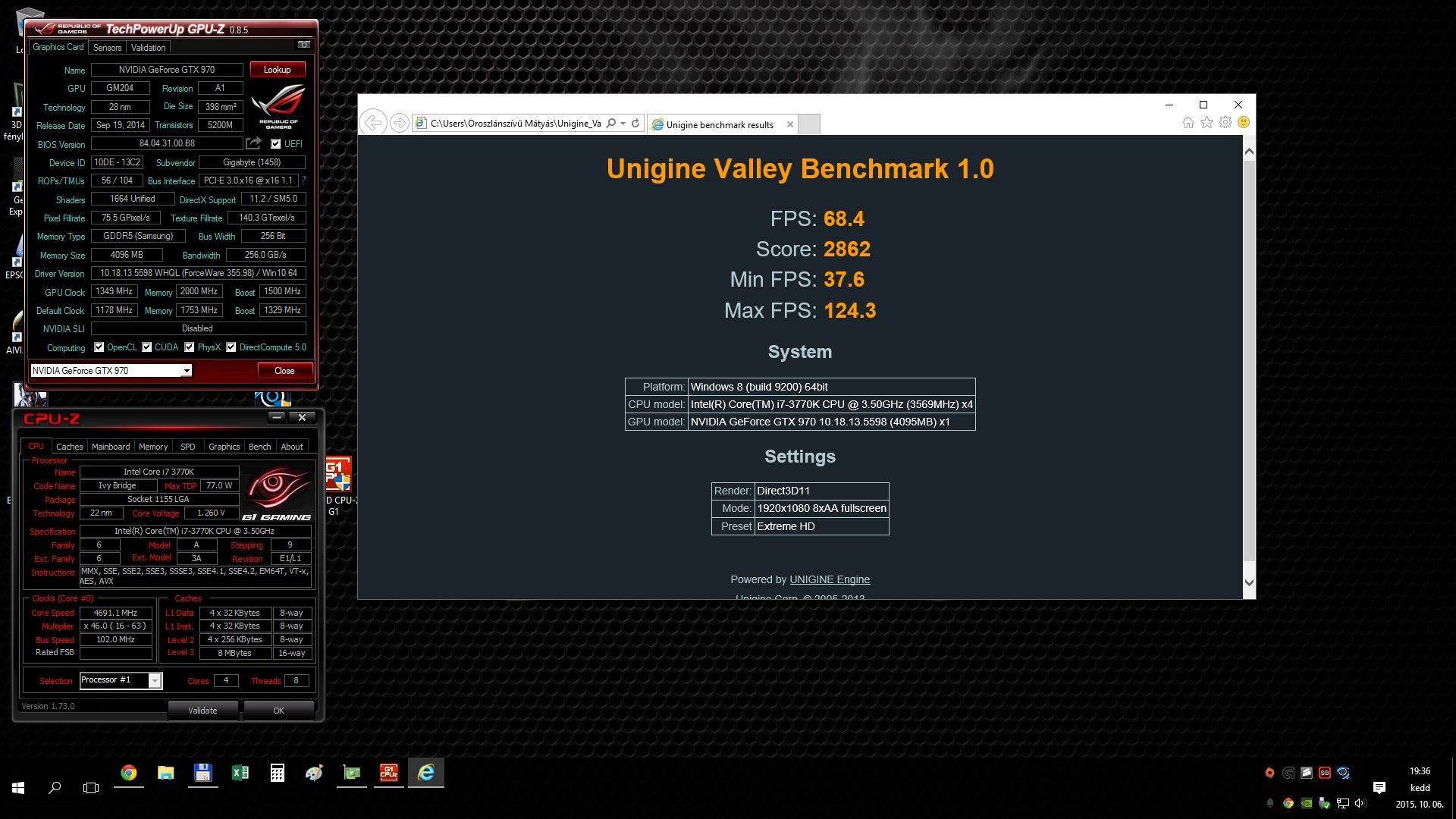This screenshot has height=819, width=1456.
Task: Open the GPU-Z graphics card selection dropdown
Action: pyautogui.click(x=187, y=370)
